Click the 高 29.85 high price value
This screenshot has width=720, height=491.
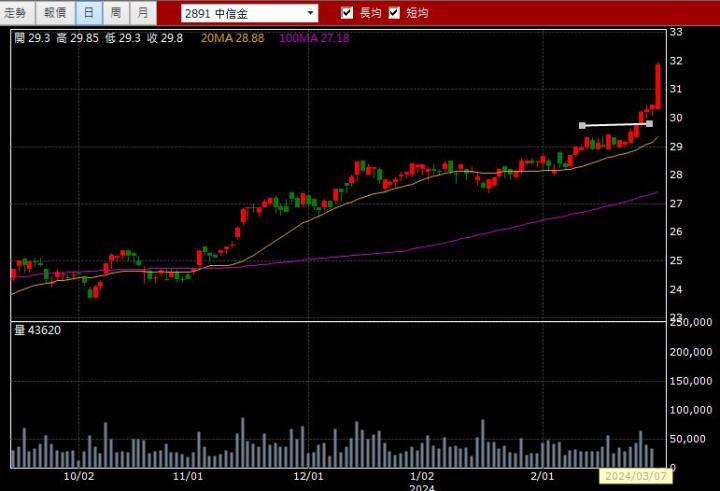[x=78, y=38]
